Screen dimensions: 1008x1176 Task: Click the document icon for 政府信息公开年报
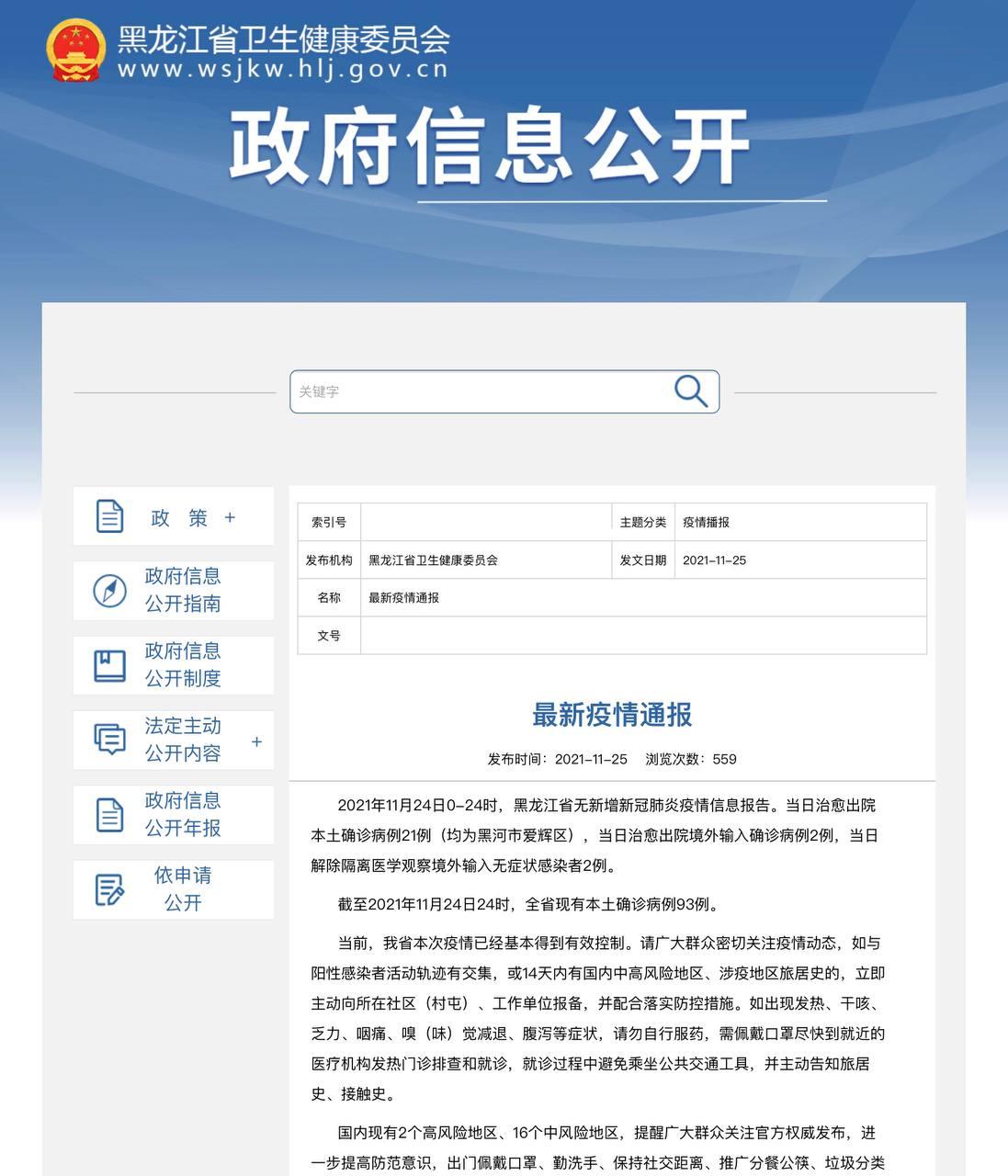109,815
